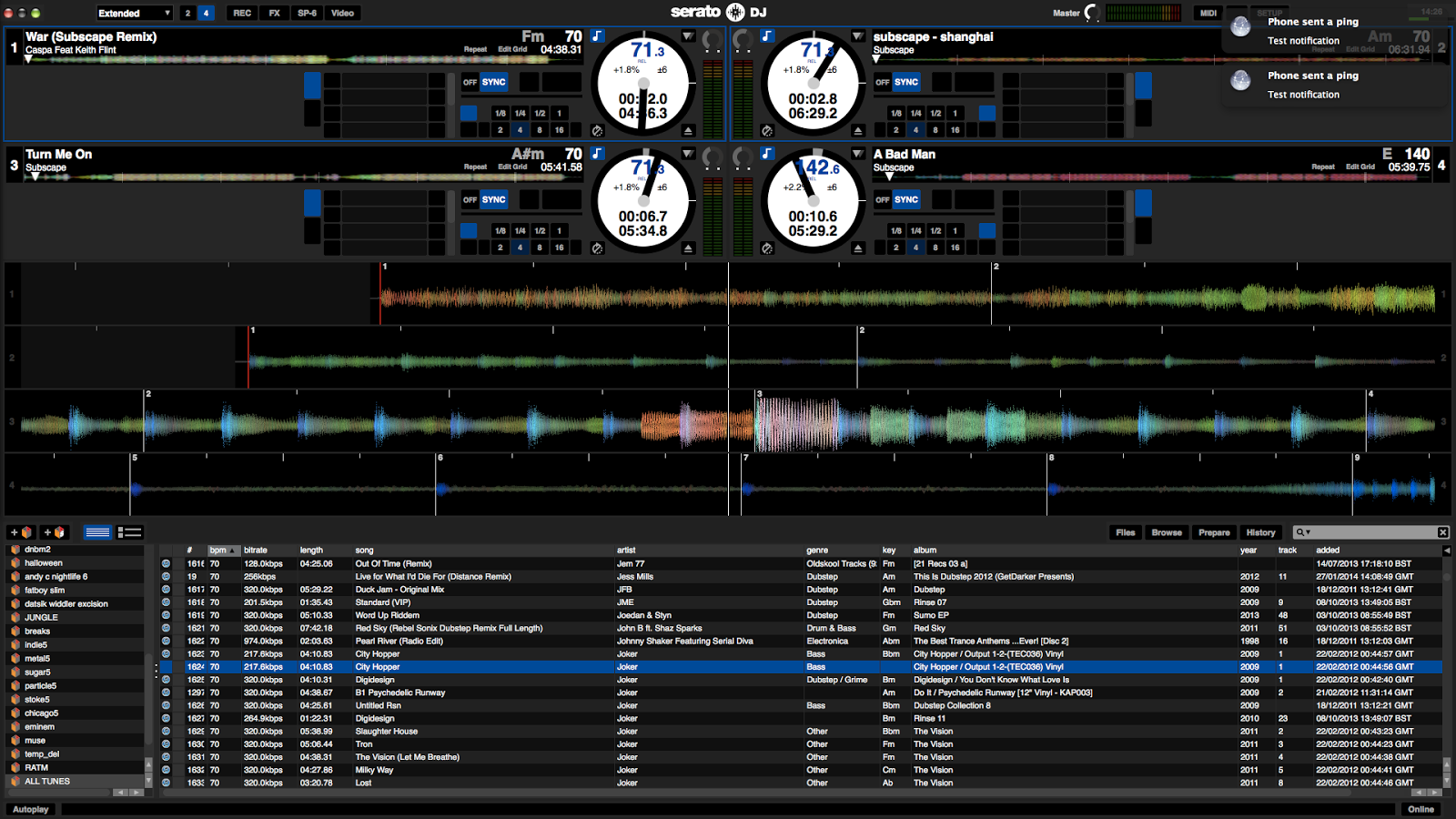Open the SP-6 sampler panel
1456x819 pixels.
click(307, 13)
